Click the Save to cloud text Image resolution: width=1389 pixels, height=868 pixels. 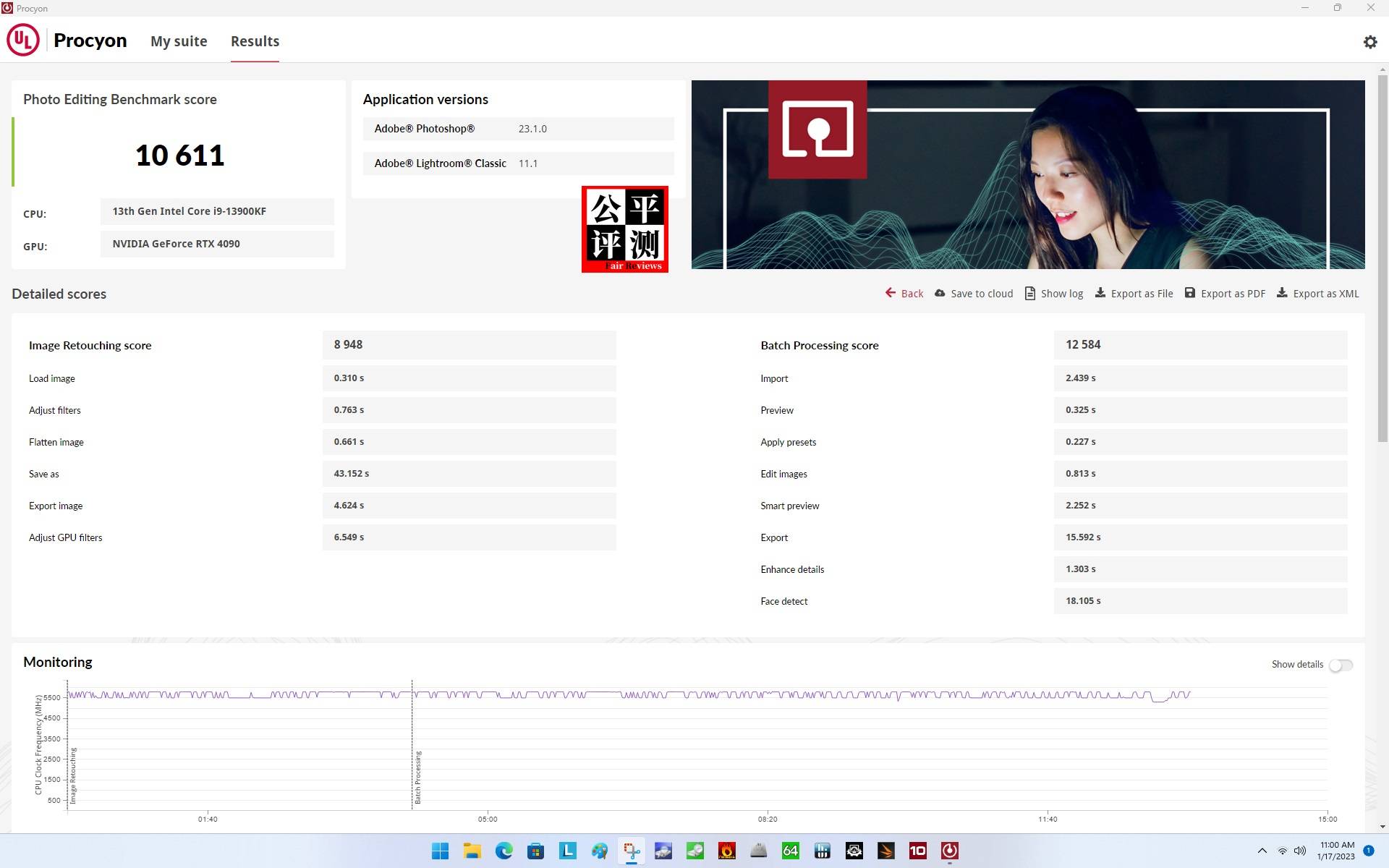tap(981, 294)
